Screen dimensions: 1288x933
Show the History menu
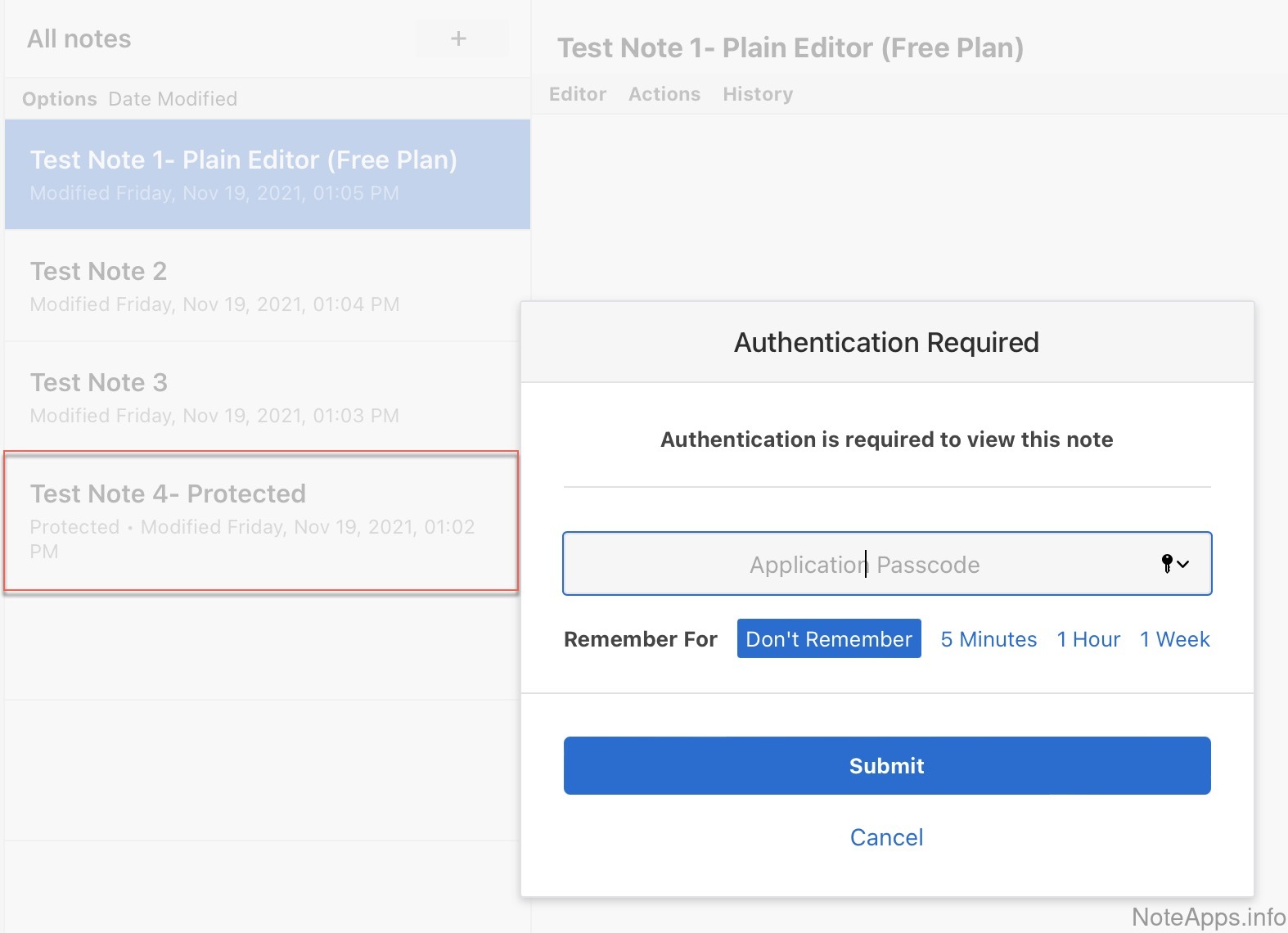pos(757,94)
